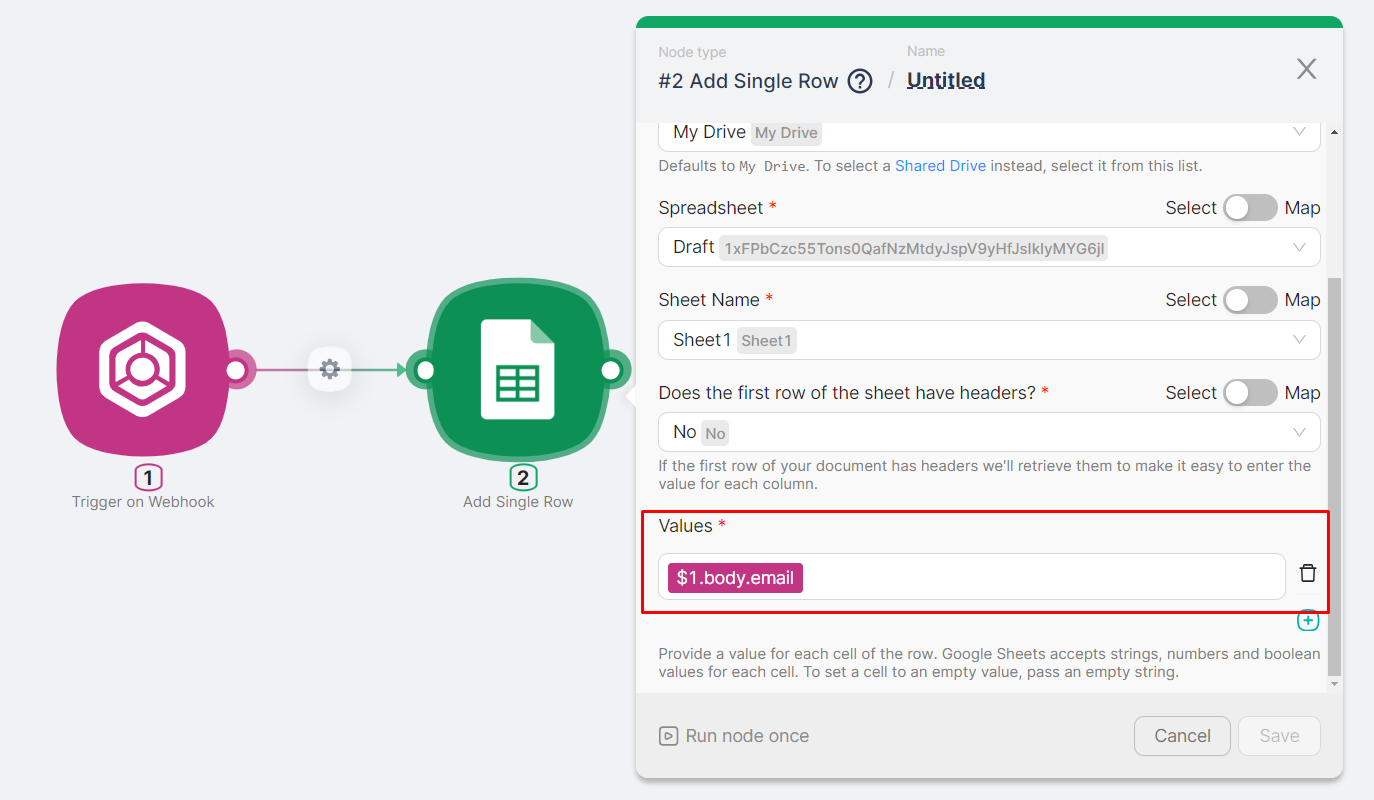Expand the Spreadsheet Draft dropdown
This screenshot has height=800, width=1374.
(988, 247)
